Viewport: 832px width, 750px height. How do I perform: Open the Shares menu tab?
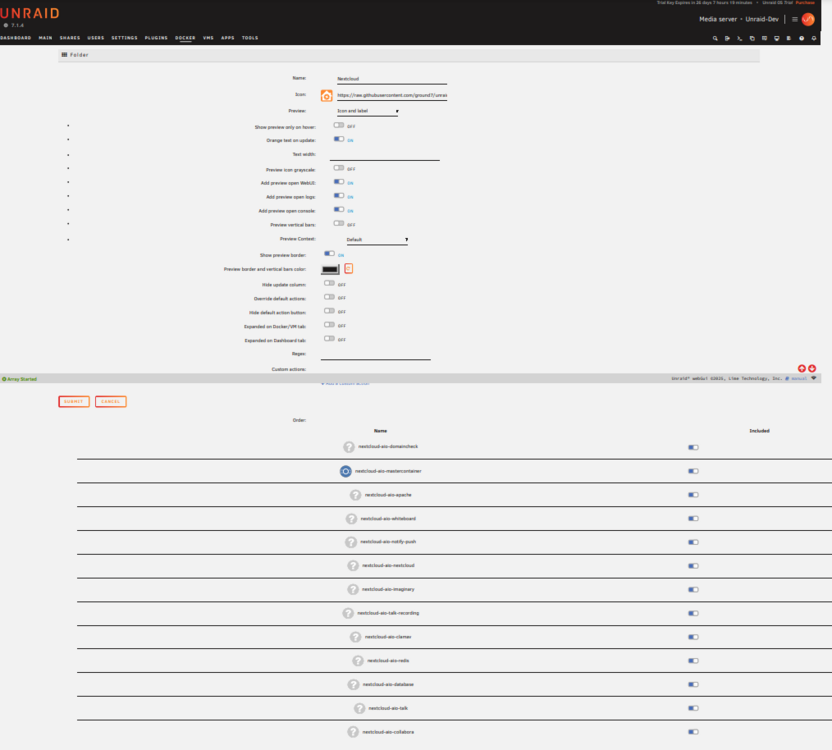[70, 38]
